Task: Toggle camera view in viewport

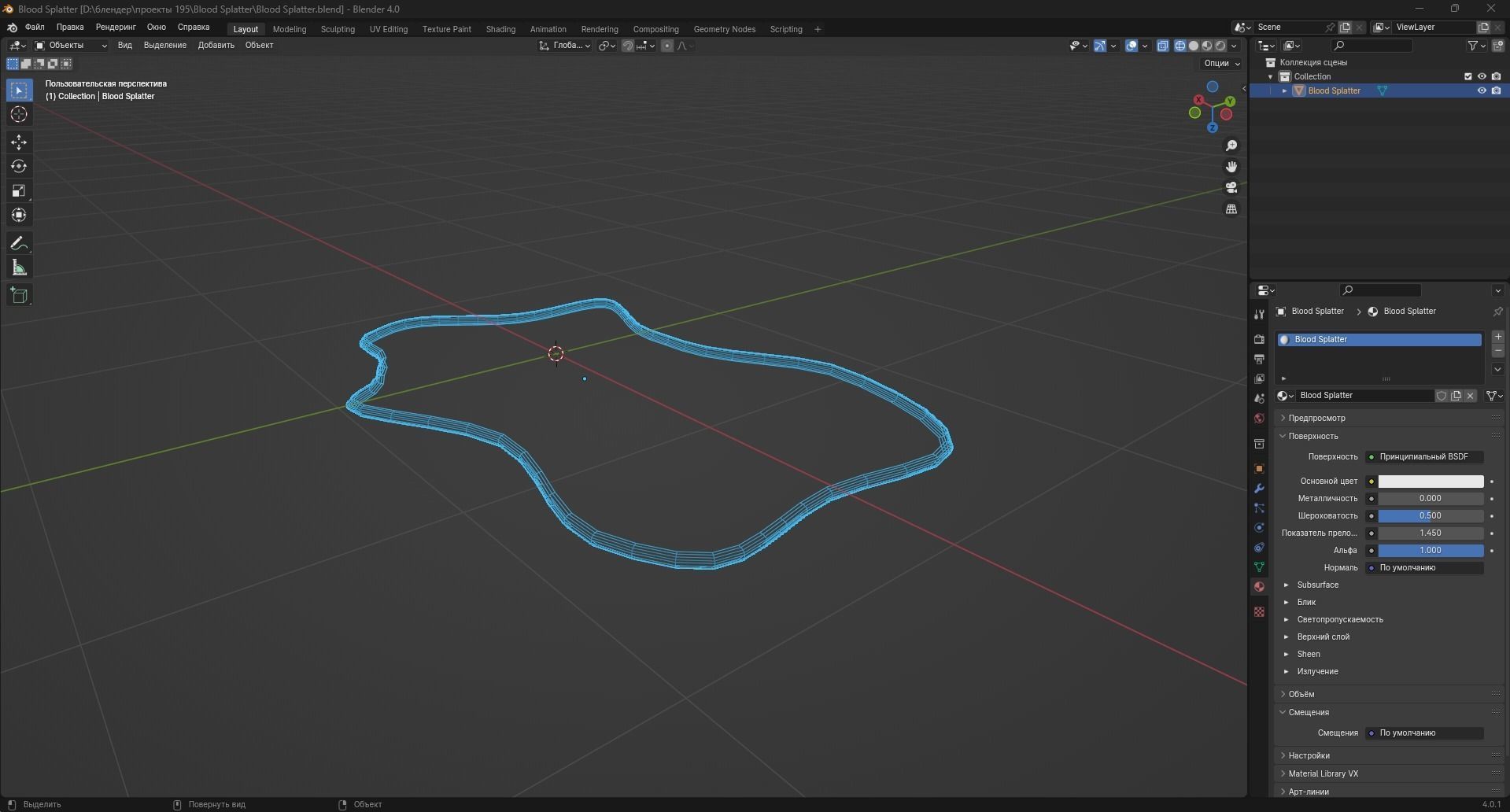Action: (x=1231, y=188)
